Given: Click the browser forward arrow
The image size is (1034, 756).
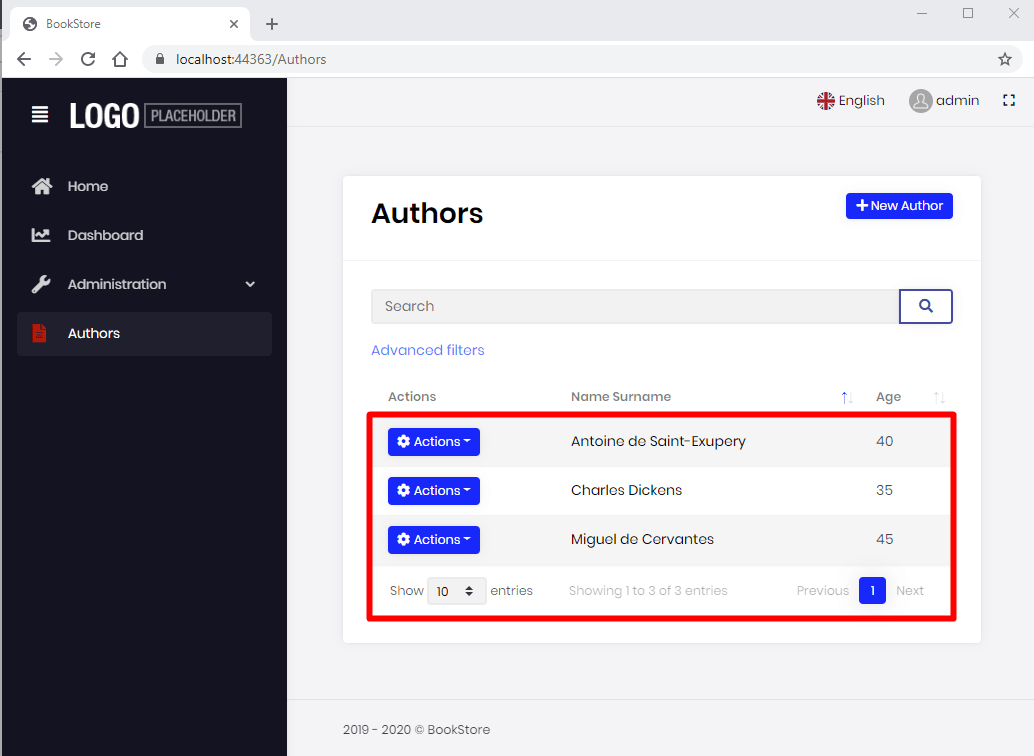Looking at the screenshot, I should [x=56, y=59].
